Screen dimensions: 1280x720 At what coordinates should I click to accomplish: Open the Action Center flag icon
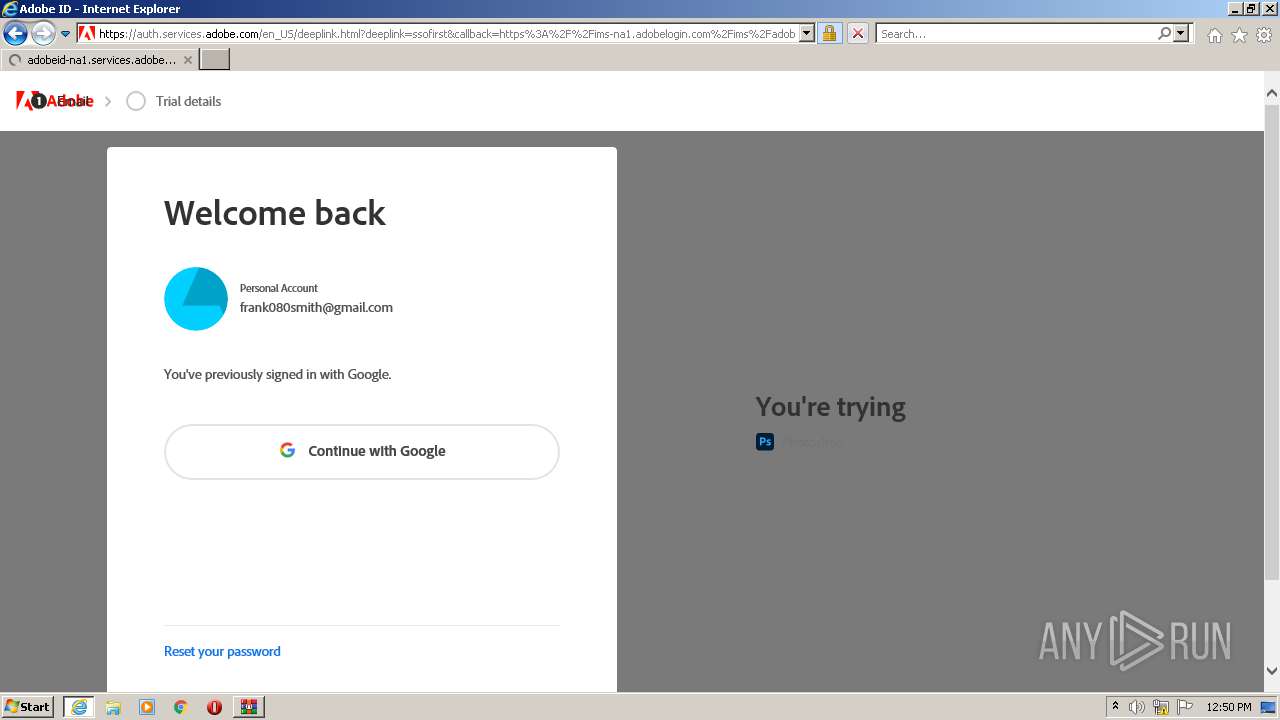pyautogui.click(x=1185, y=707)
